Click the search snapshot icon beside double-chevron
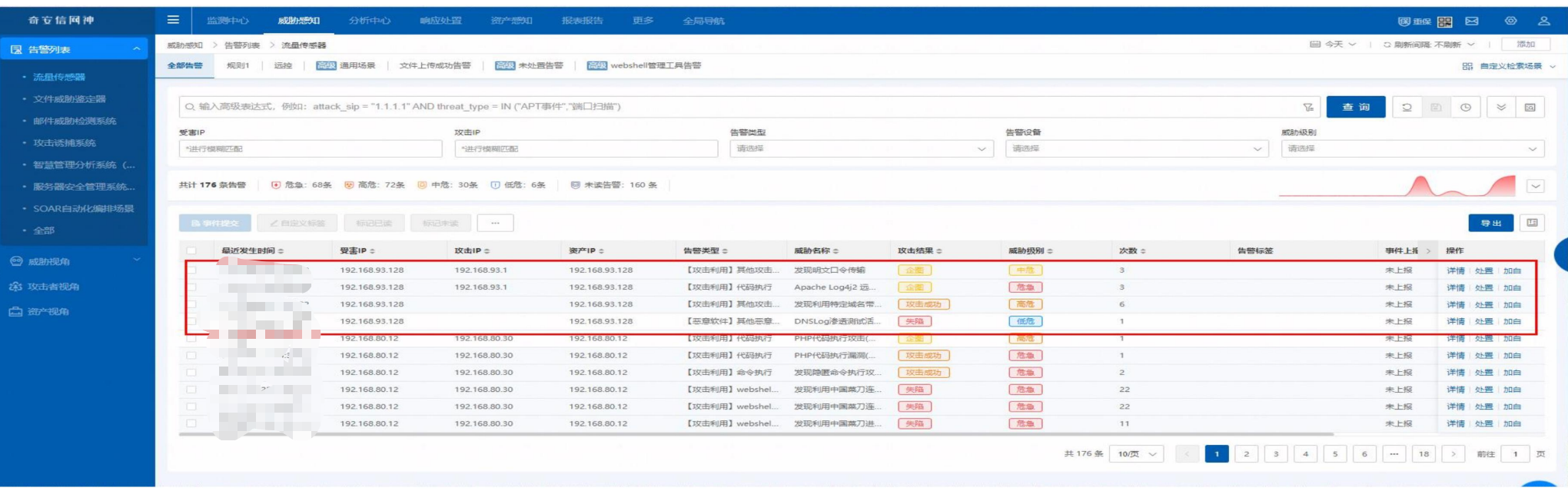The width and height of the screenshot is (1568, 491). (1530, 107)
